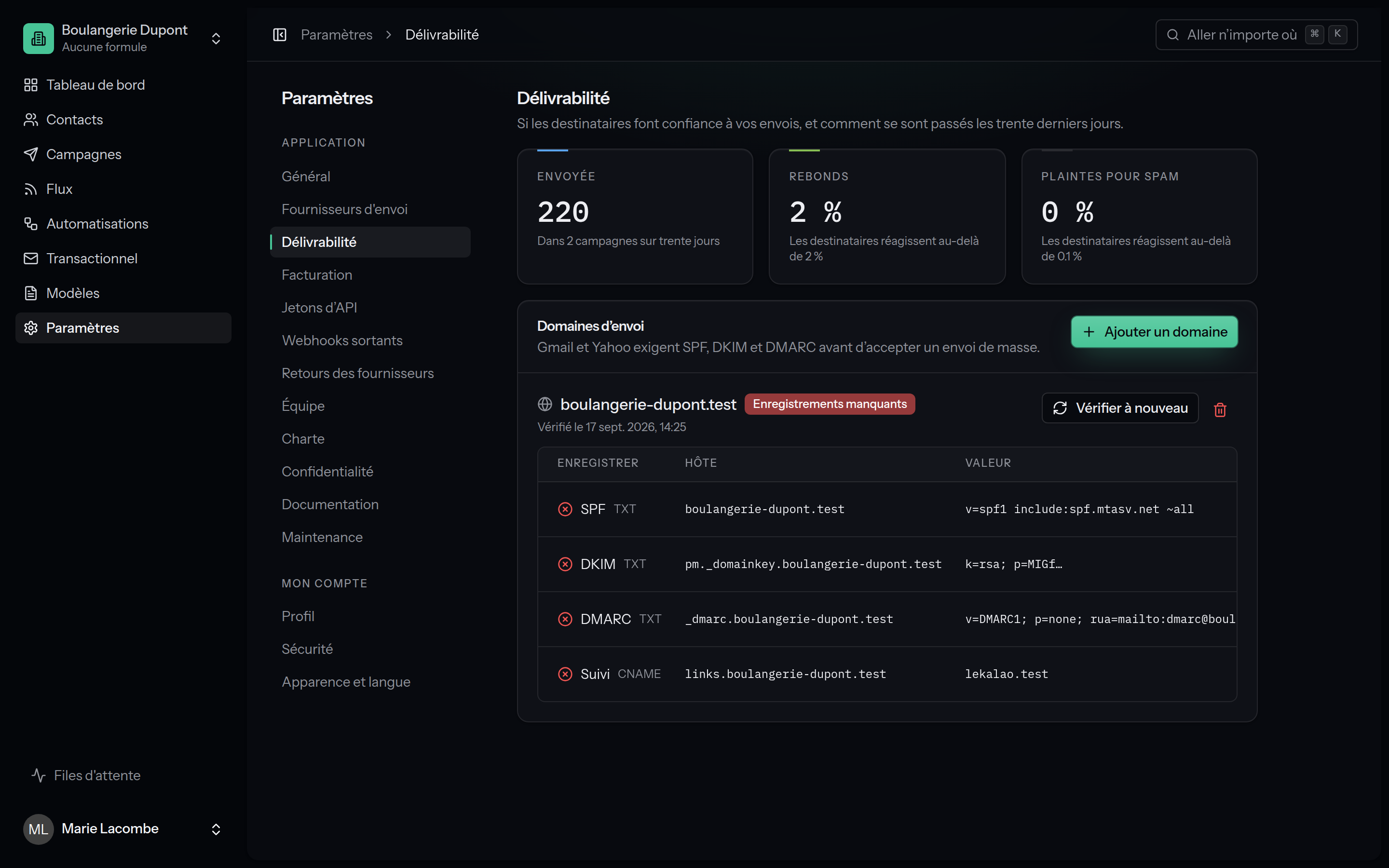
Task: Click host _dmarc.boulangerie-dupont.test
Action: click(789, 620)
